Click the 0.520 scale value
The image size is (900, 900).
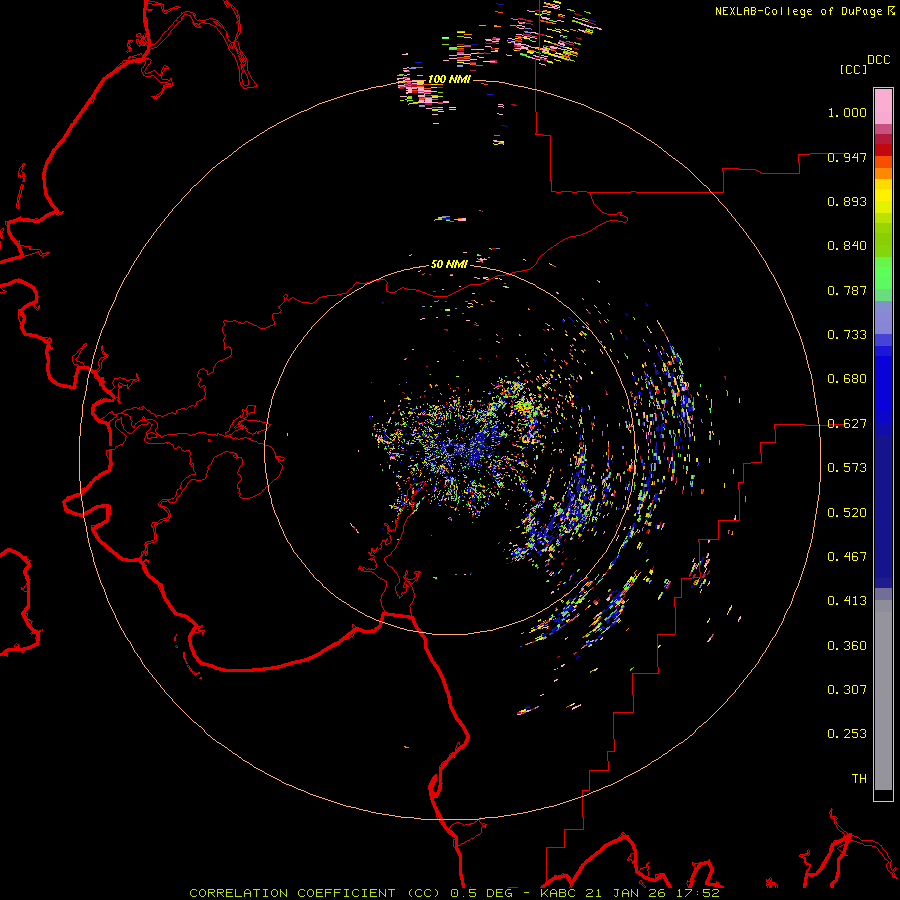tap(847, 513)
